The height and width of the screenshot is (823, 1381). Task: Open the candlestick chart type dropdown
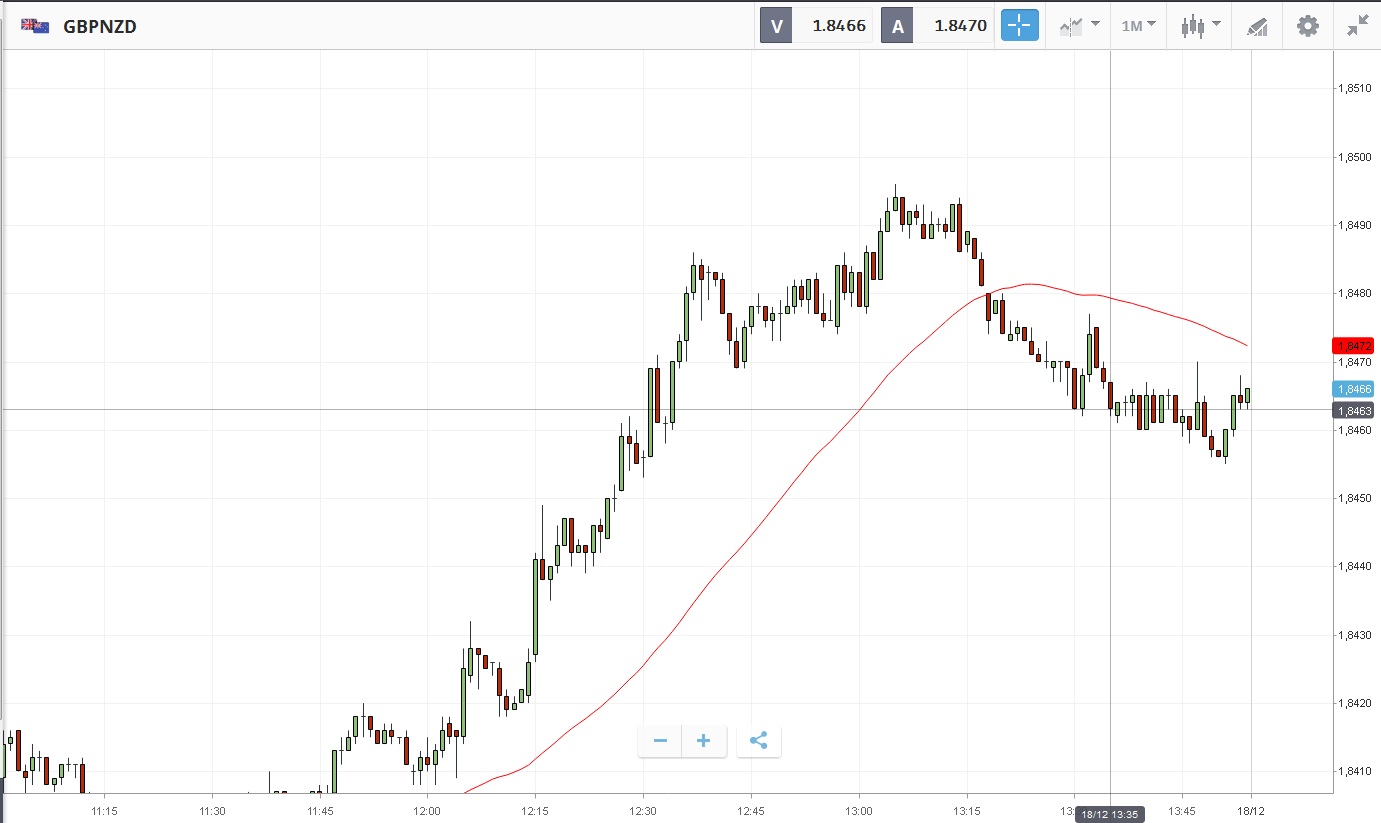click(x=1200, y=26)
